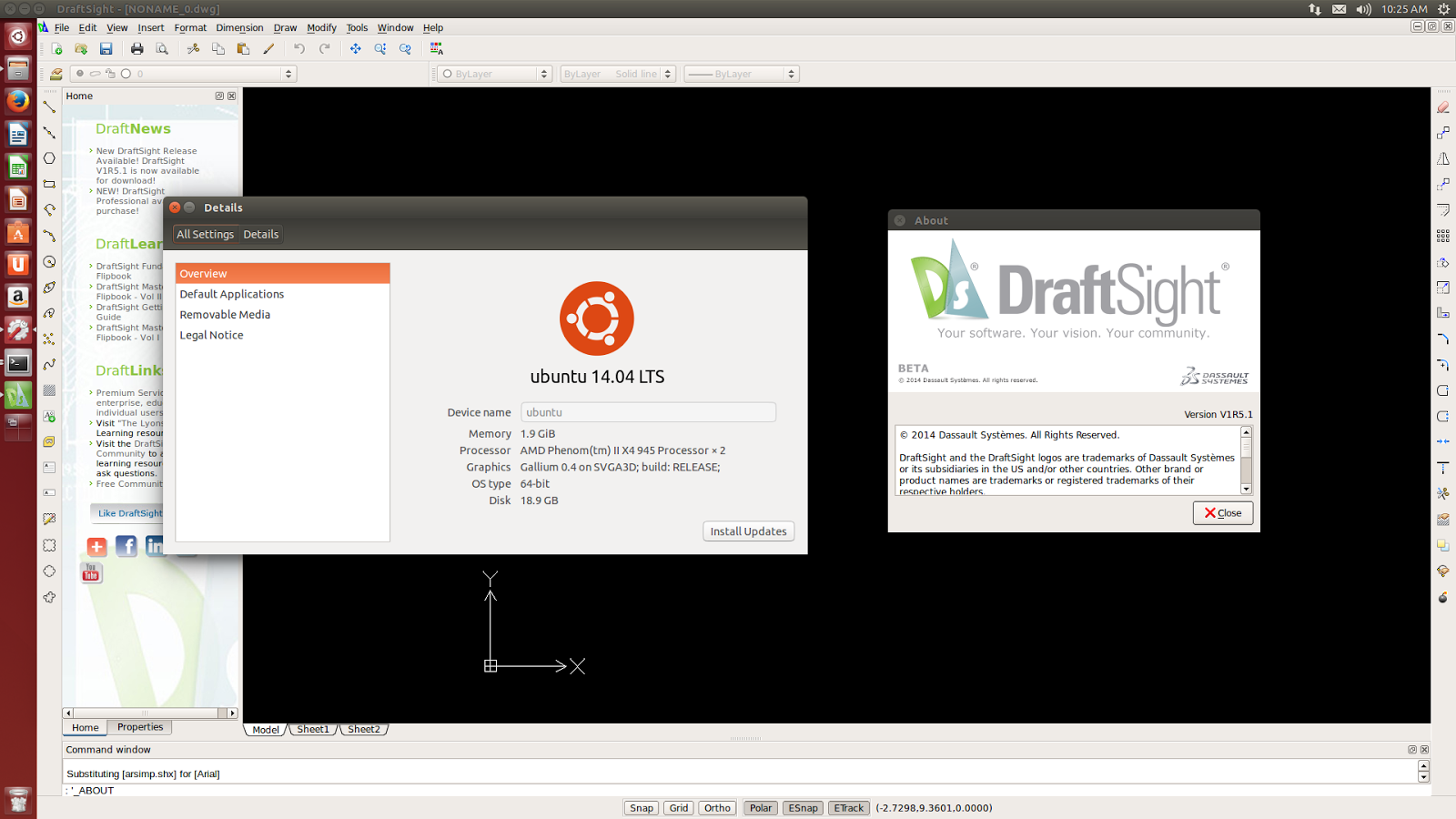Select the Hatch fill tool
This screenshot has width=1456, height=819.
coord(49,389)
